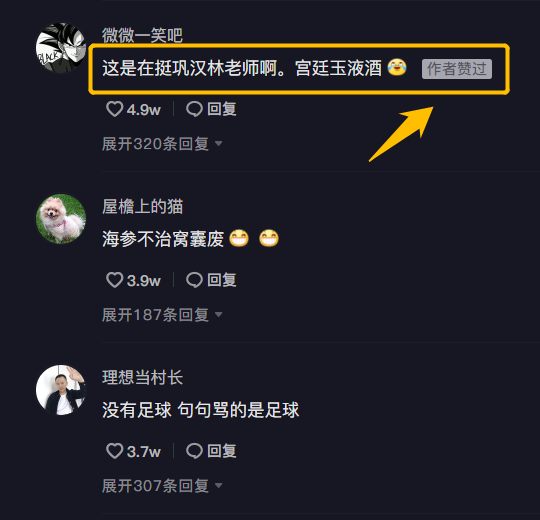Open 屋檐上的猫 dog avatar

click(x=61, y=219)
